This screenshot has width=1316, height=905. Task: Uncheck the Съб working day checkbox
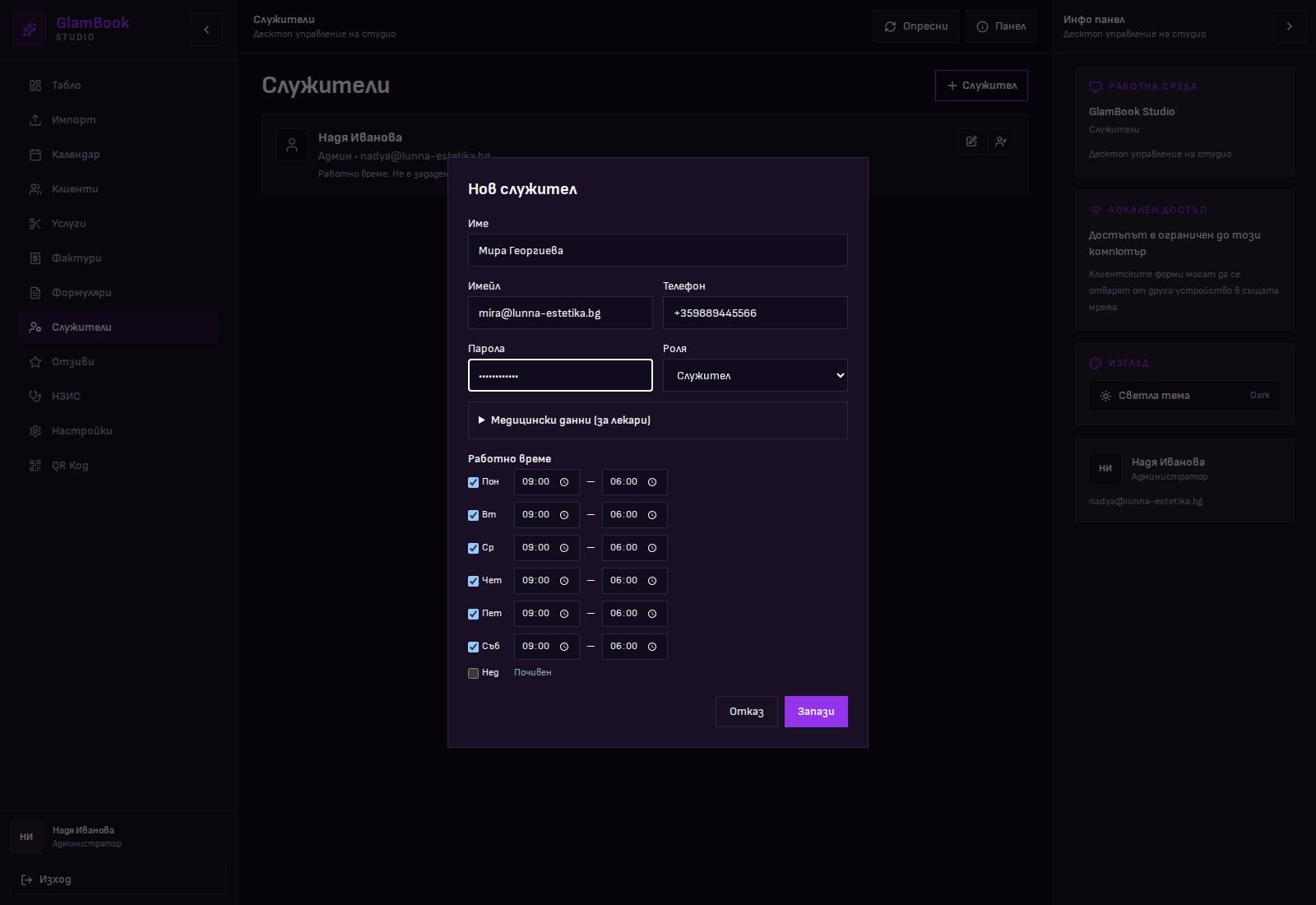[x=474, y=647]
